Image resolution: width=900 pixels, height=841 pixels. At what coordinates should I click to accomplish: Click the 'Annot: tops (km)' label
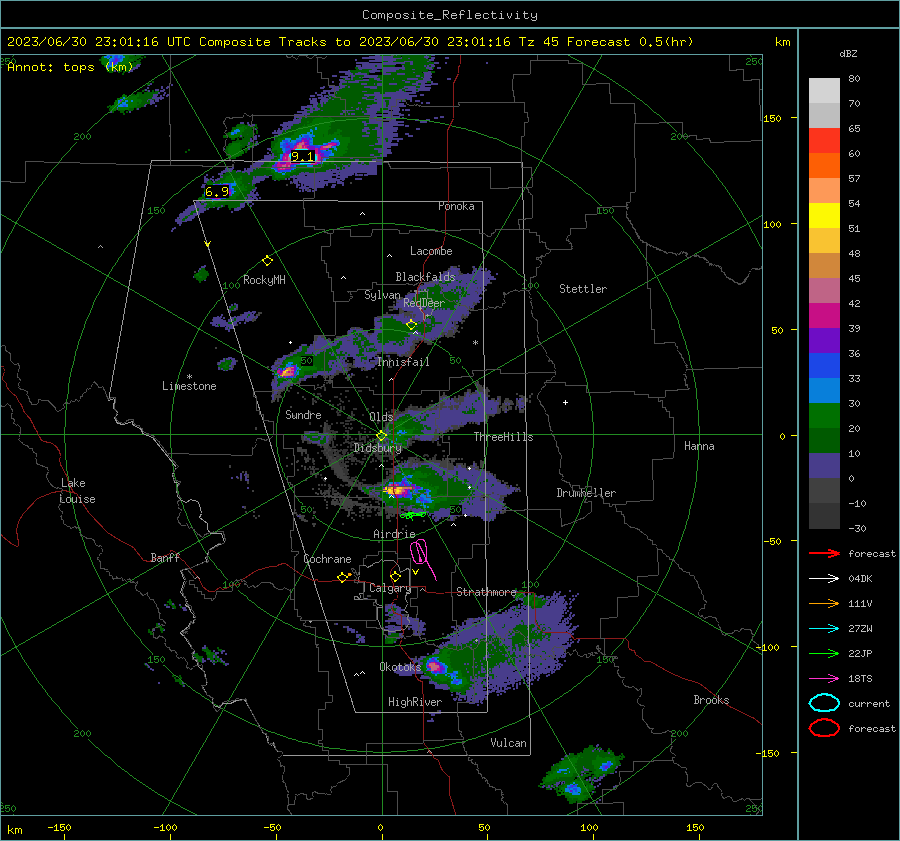[70, 67]
